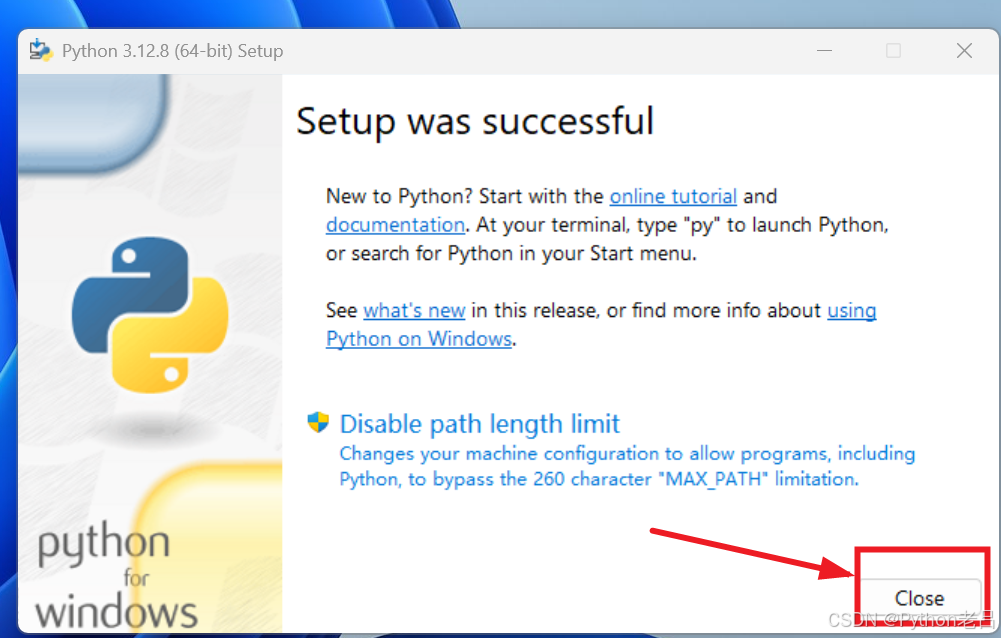1001x638 pixels.
Task: Open the online tutorial link
Action: pos(673,196)
